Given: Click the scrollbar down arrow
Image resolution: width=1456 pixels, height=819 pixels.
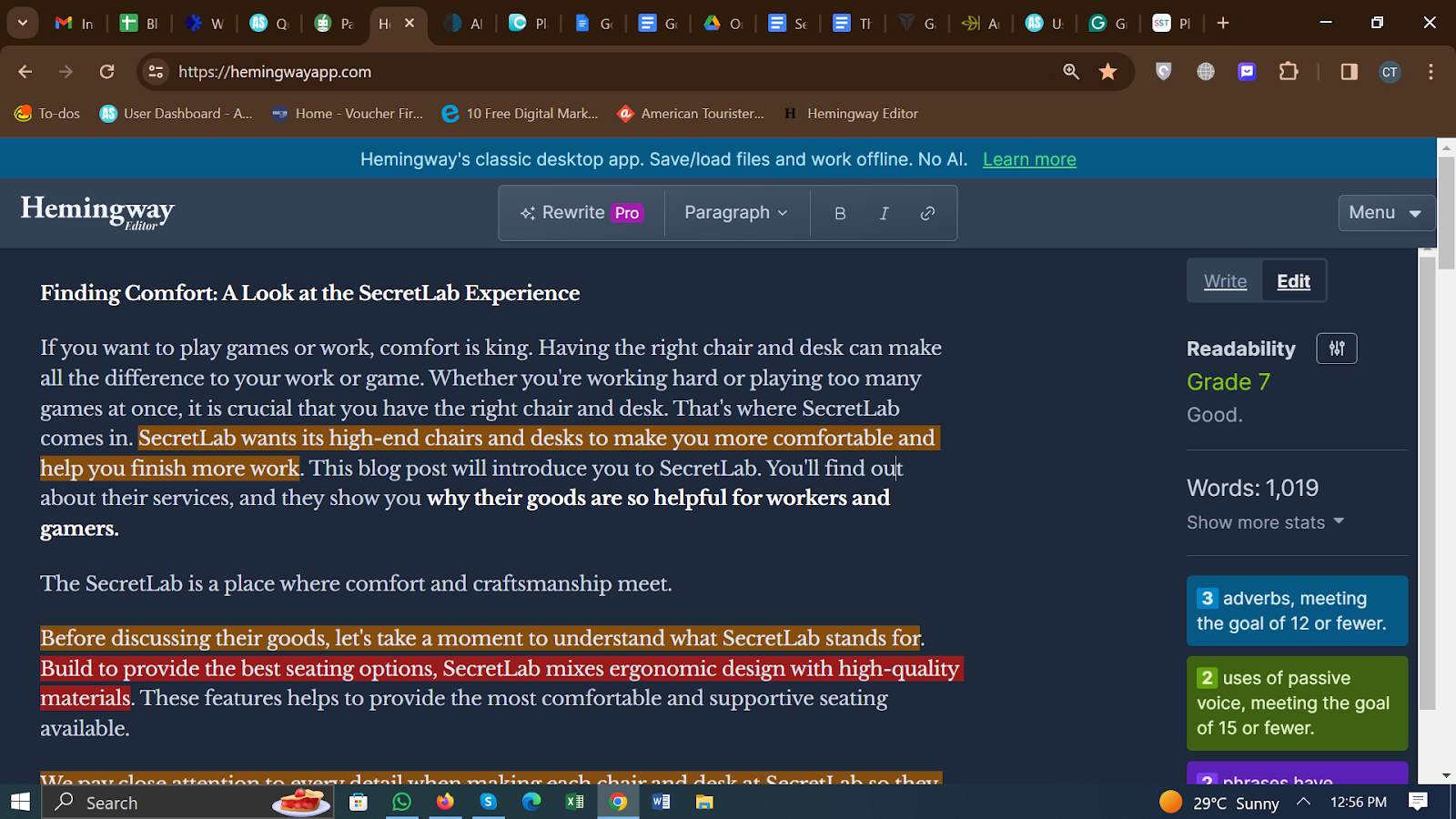Looking at the screenshot, I should (1447, 775).
